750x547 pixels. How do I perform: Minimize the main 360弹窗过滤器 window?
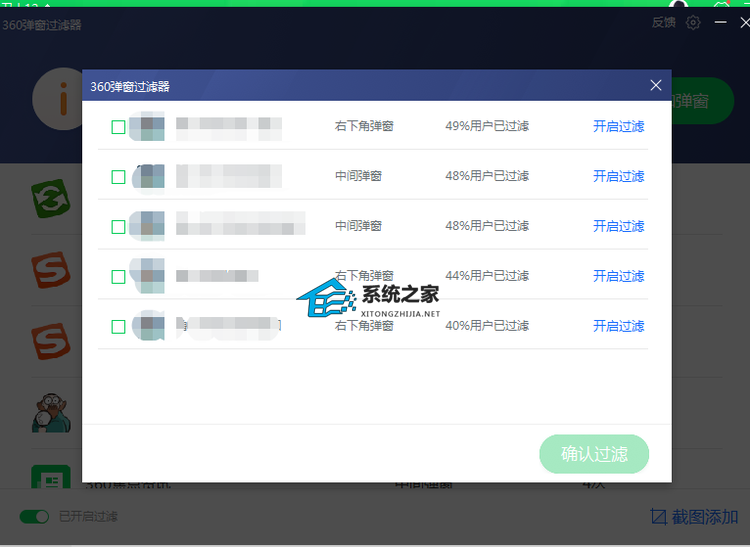[720, 22]
